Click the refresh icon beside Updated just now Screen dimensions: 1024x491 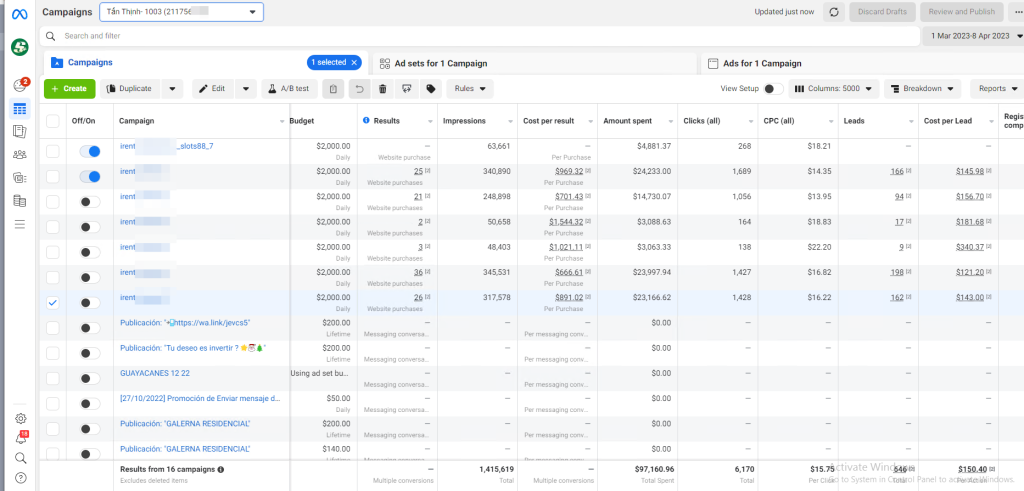click(x=833, y=12)
